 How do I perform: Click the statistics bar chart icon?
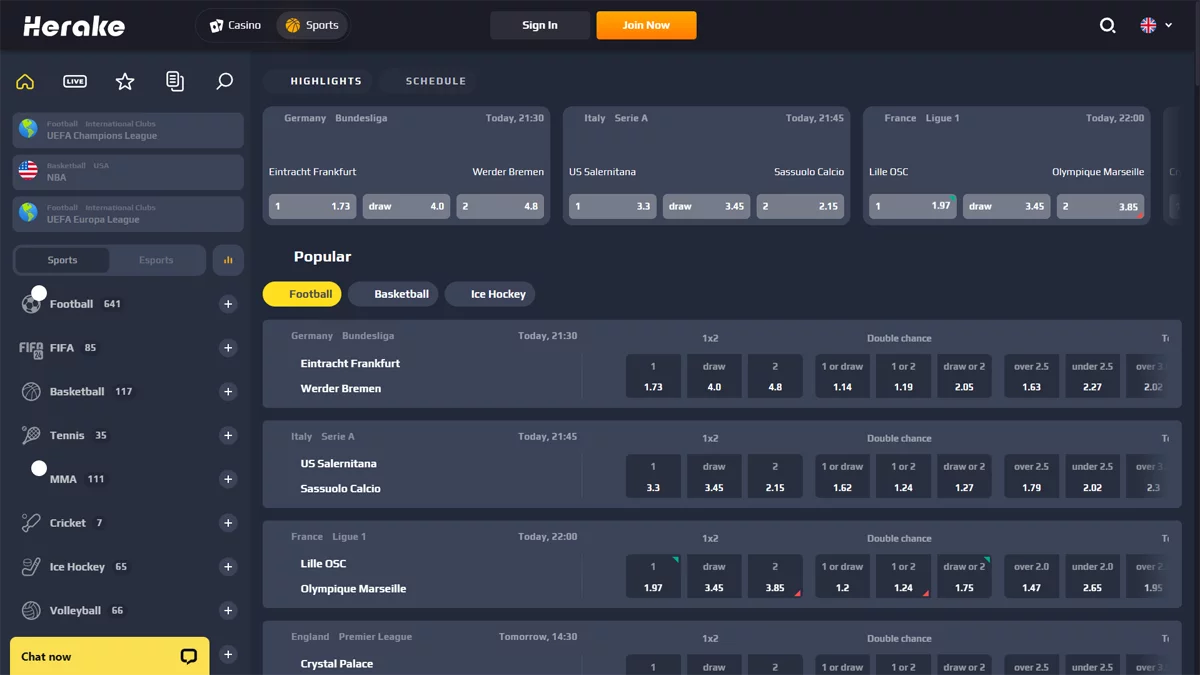pyautogui.click(x=228, y=260)
